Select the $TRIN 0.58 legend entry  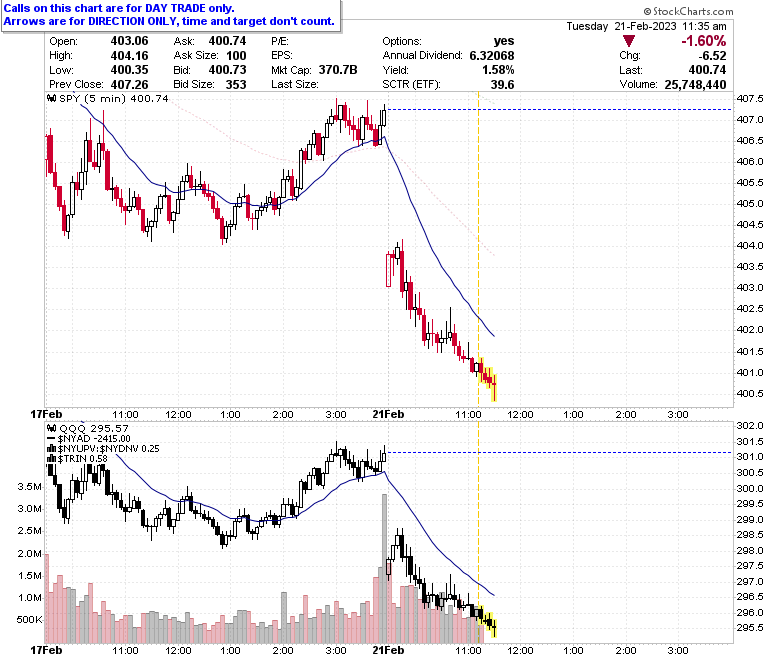(x=82, y=459)
